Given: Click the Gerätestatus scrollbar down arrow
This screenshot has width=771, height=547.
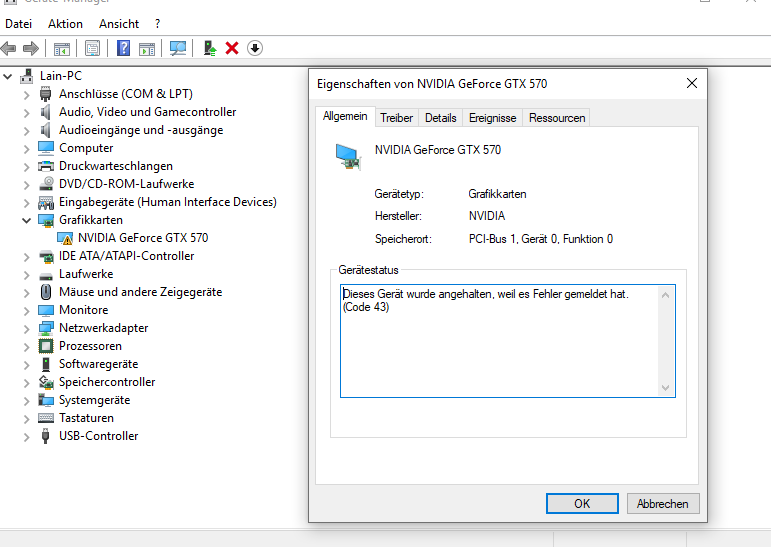Looking at the screenshot, I should (x=665, y=388).
